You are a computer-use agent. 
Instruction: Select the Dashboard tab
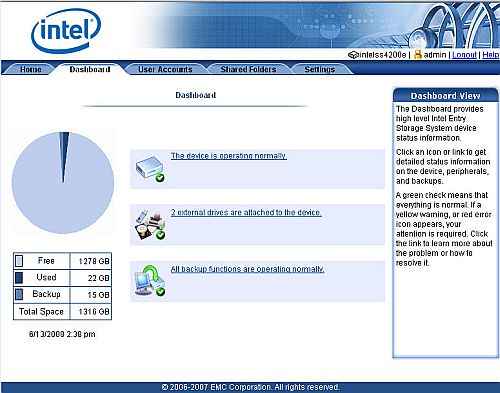click(x=90, y=69)
